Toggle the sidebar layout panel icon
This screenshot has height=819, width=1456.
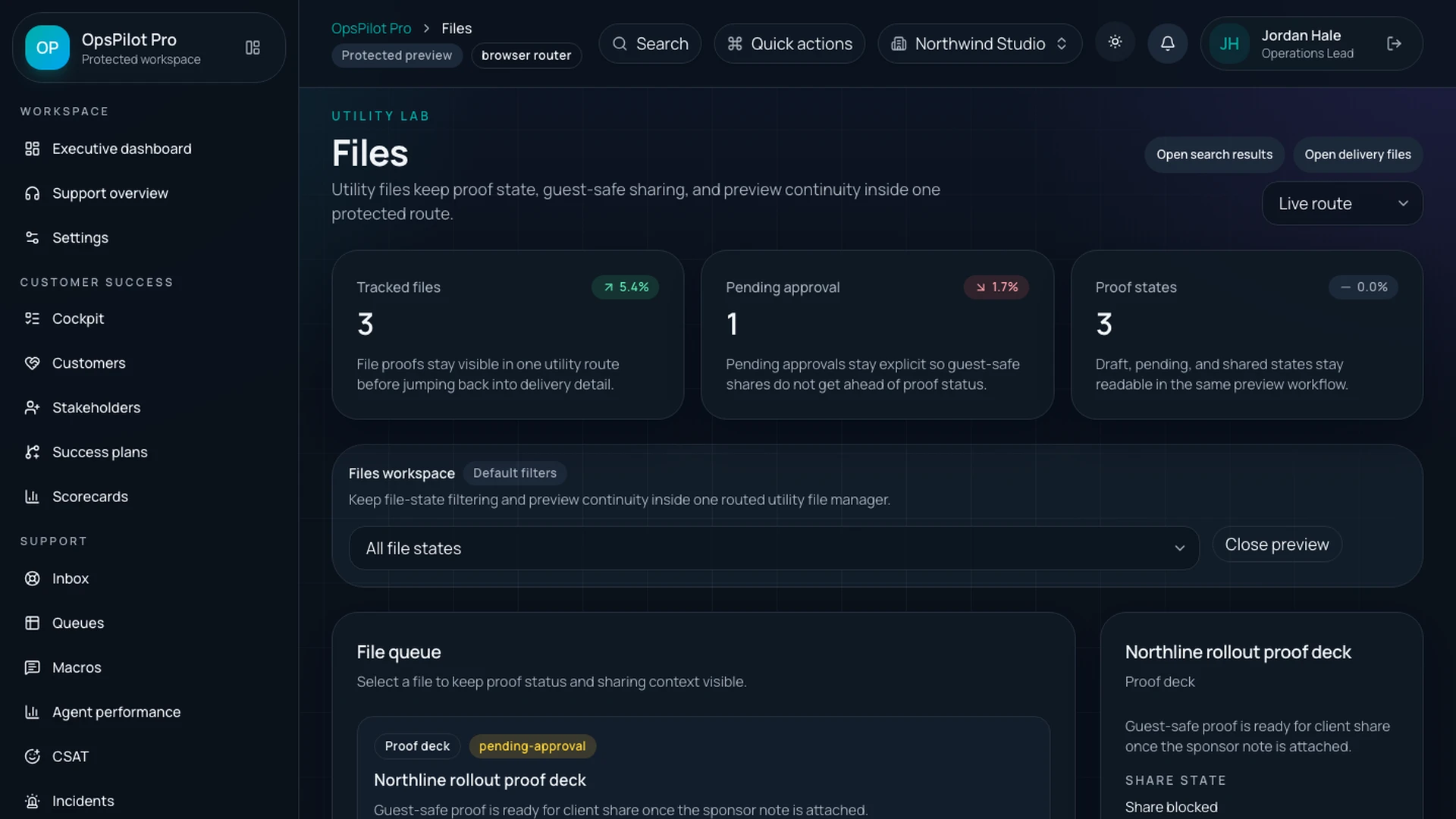pyautogui.click(x=253, y=48)
